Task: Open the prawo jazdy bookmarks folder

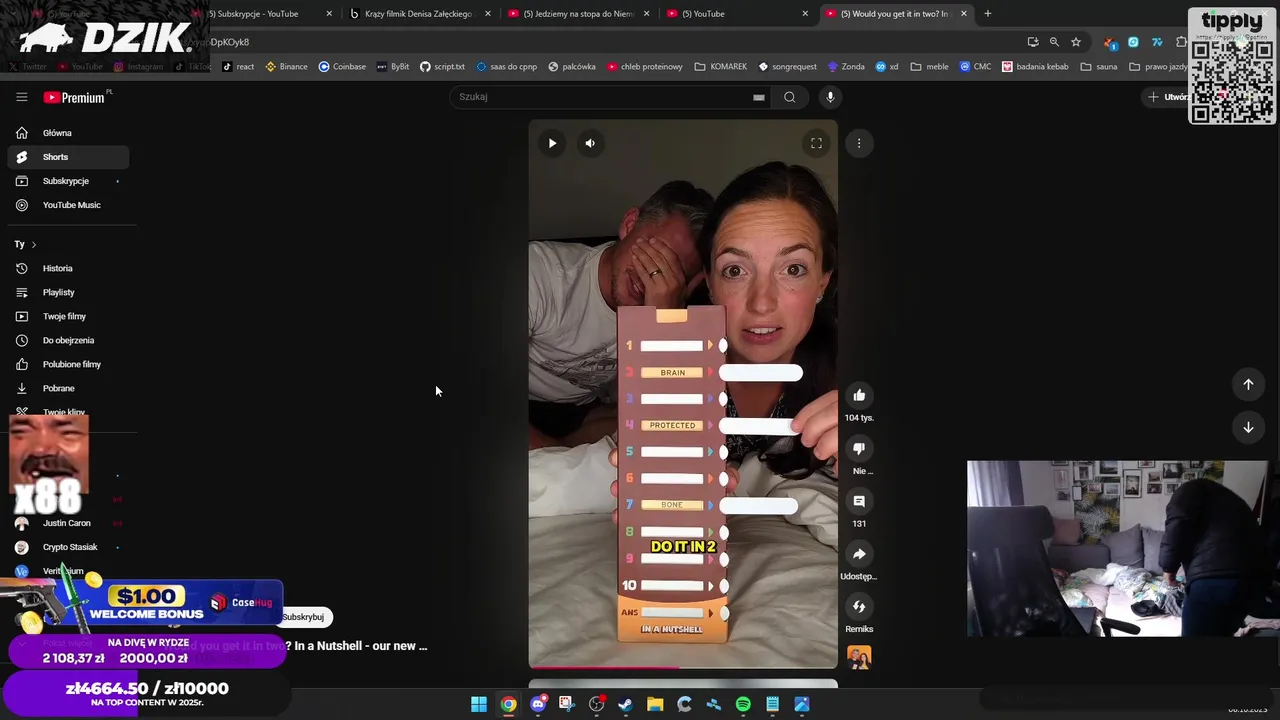Action: (x=1159, y=67)
